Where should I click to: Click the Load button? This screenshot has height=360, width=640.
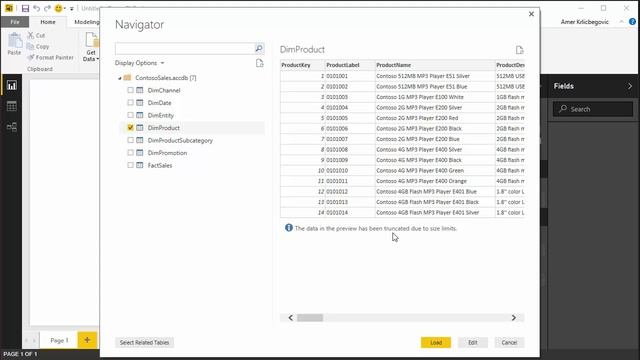click(436, 342)
